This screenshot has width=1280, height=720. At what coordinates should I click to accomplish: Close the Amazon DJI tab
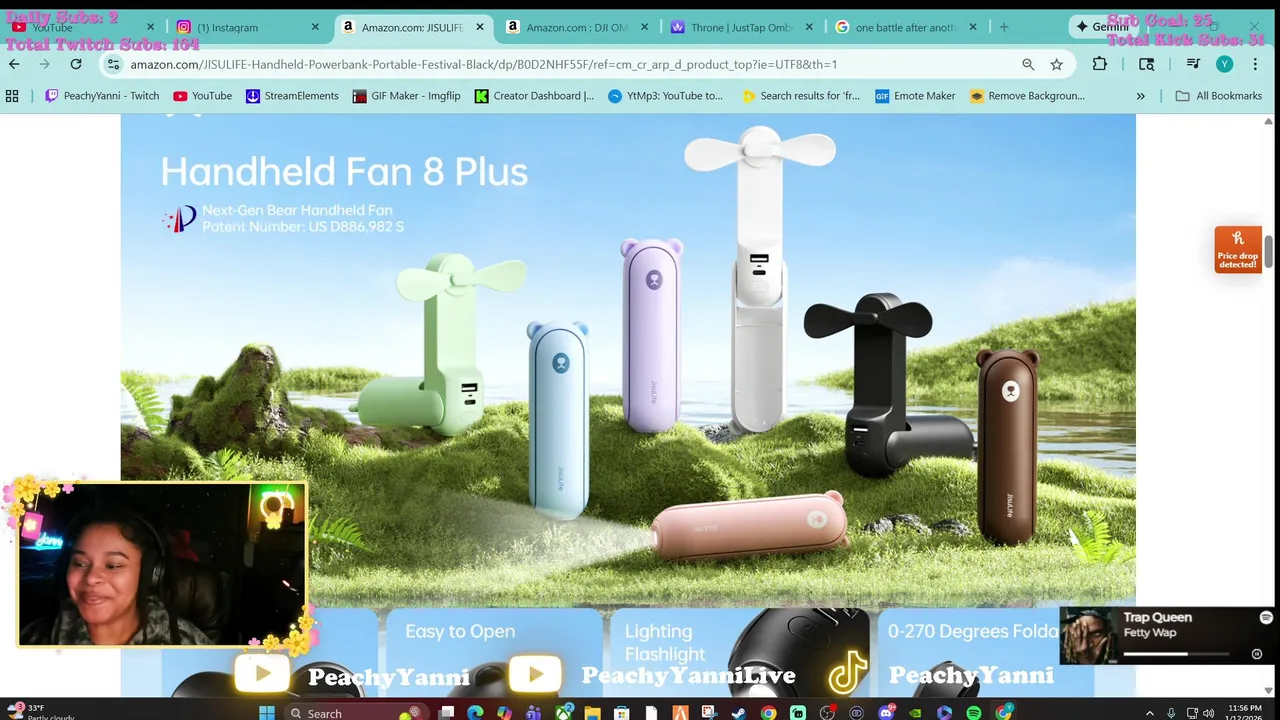click(x=644, y=28)
